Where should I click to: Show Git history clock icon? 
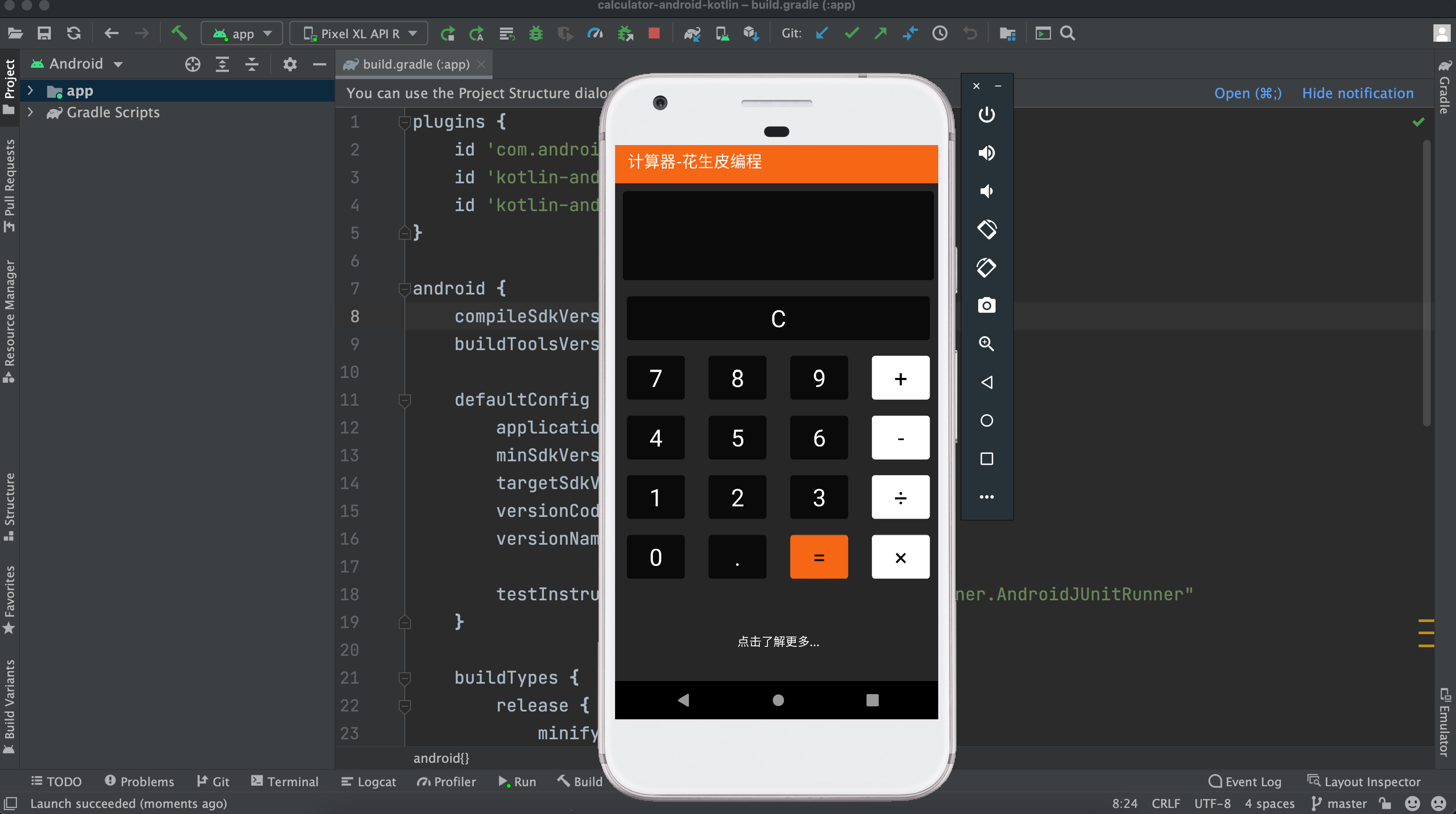click(940, 33)
